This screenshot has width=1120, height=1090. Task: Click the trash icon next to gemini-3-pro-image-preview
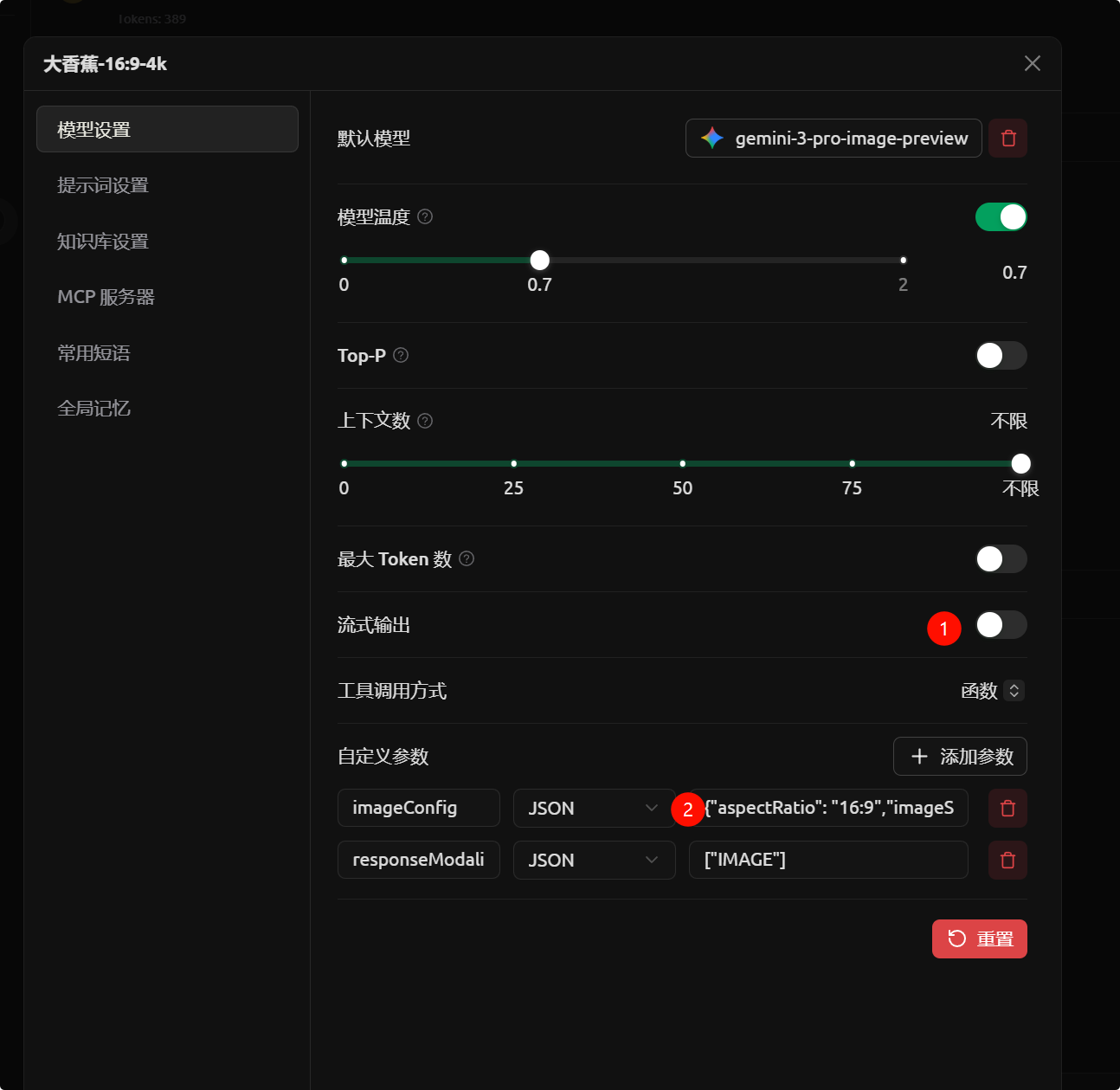1007,138
